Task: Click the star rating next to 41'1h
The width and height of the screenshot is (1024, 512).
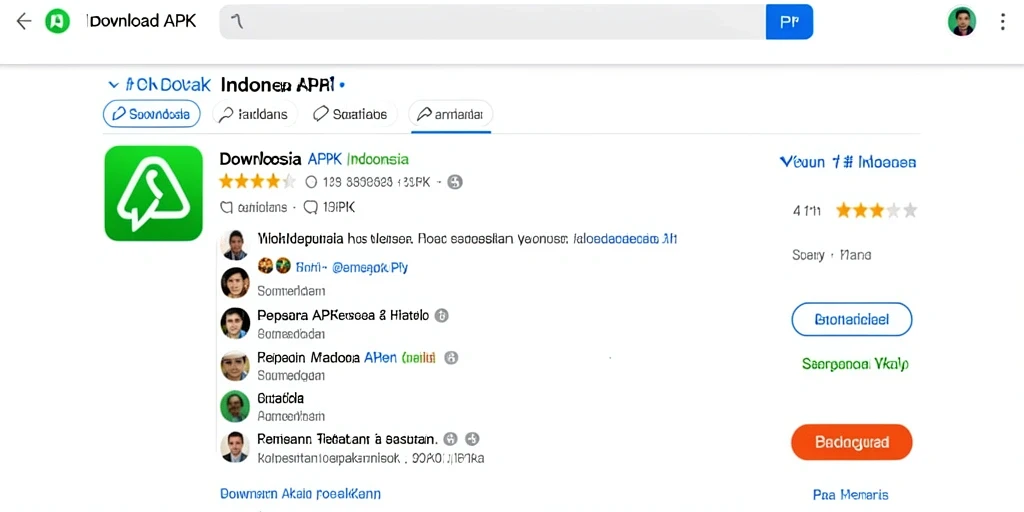Action: 876,210
